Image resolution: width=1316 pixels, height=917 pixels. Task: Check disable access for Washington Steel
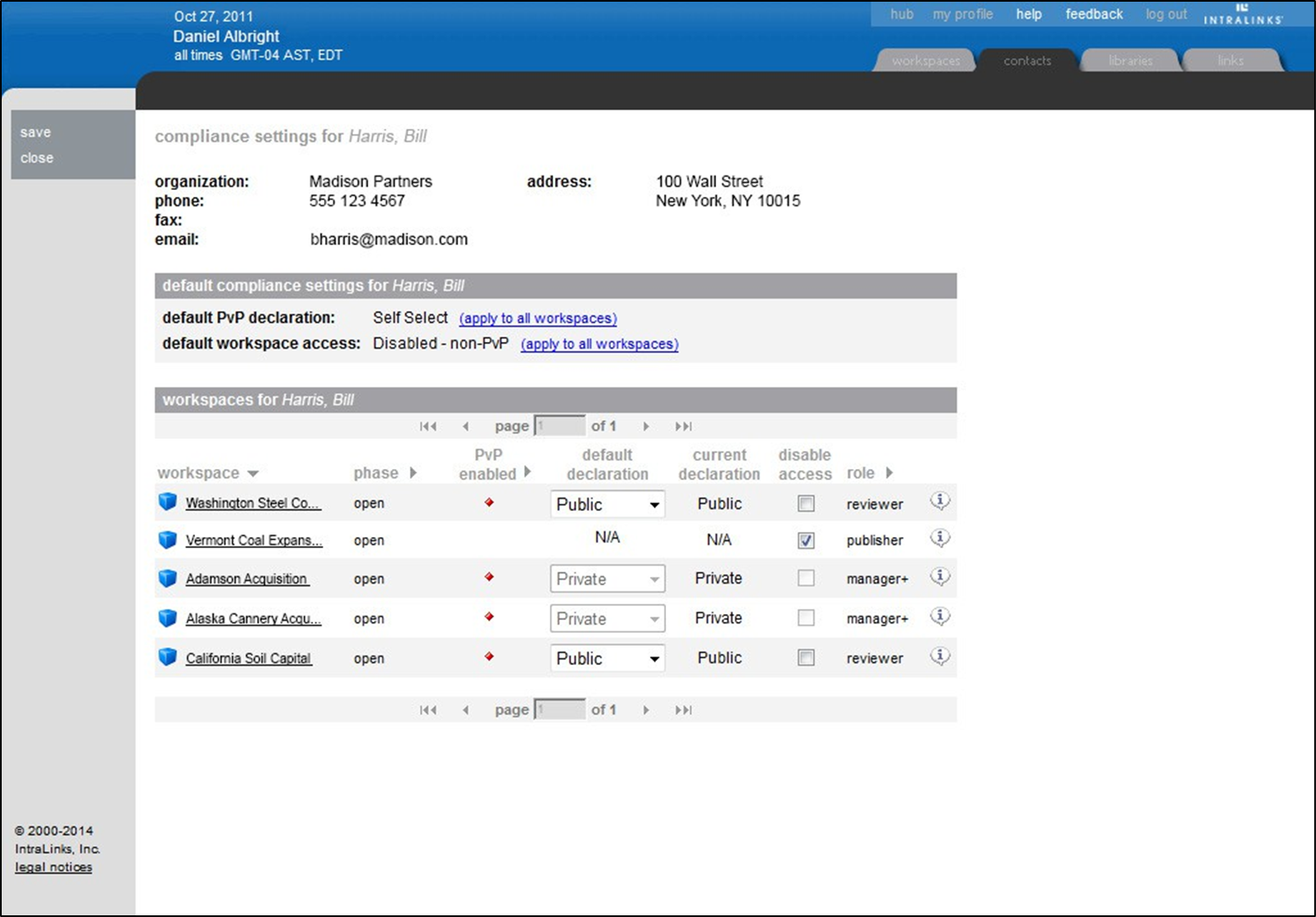(x=806, y=504)
